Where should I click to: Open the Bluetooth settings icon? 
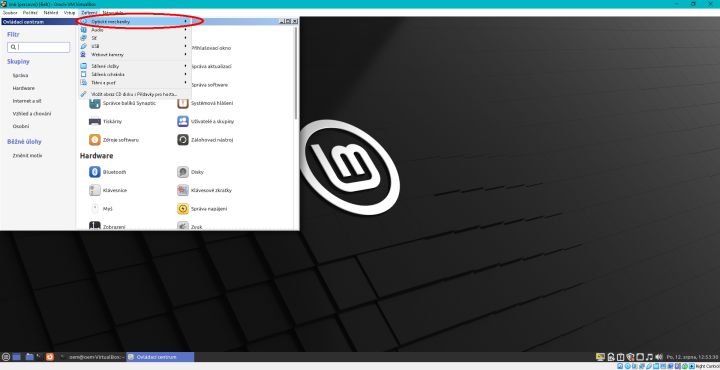click(95, 172)
